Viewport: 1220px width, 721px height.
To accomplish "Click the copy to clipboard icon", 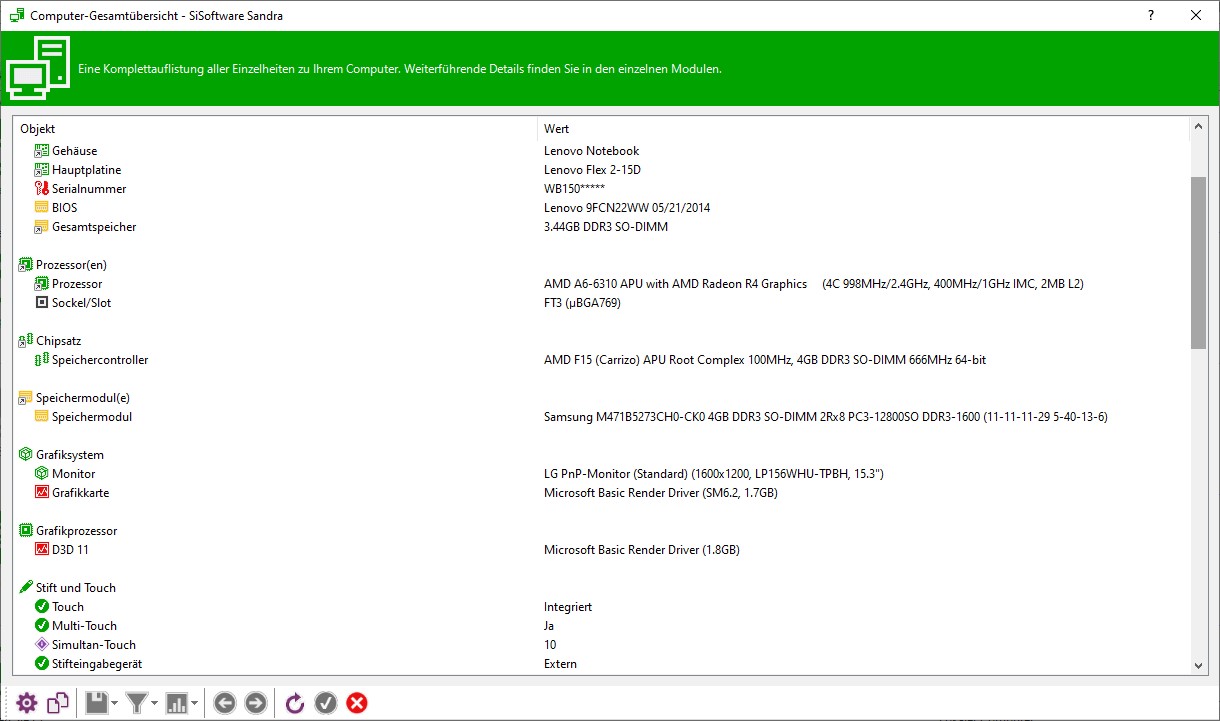I will click(x=58, y=703).
